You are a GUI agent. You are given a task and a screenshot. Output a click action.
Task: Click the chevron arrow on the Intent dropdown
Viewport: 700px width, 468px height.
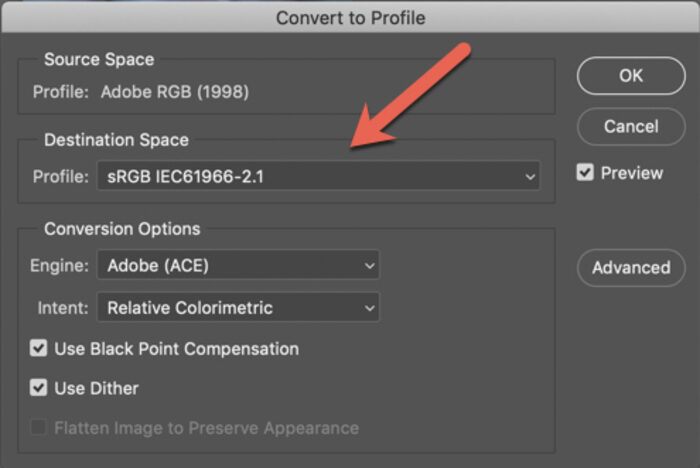[x=369, y=308]
